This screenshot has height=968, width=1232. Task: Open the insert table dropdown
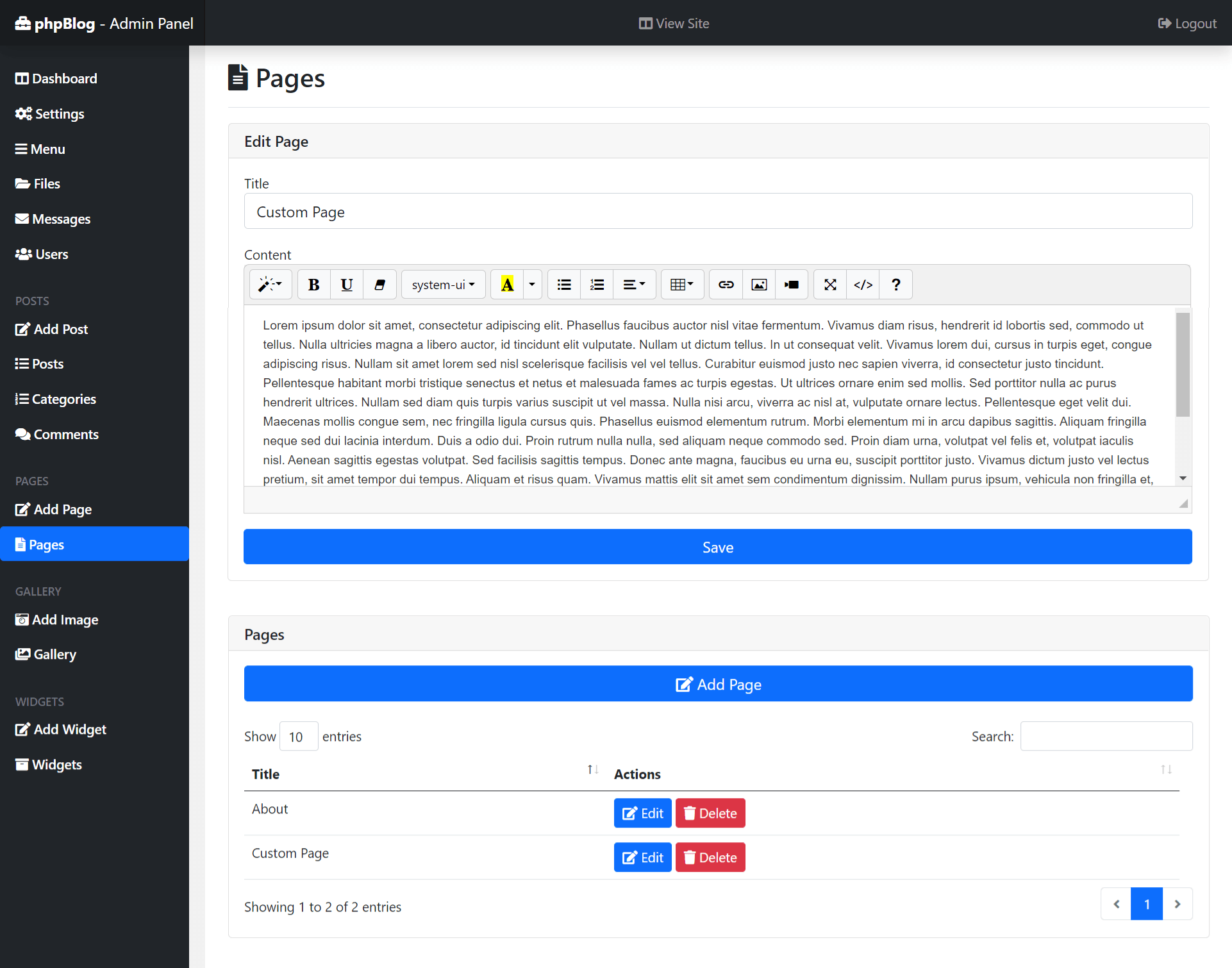pyautogui.click(x=682, y=284)
